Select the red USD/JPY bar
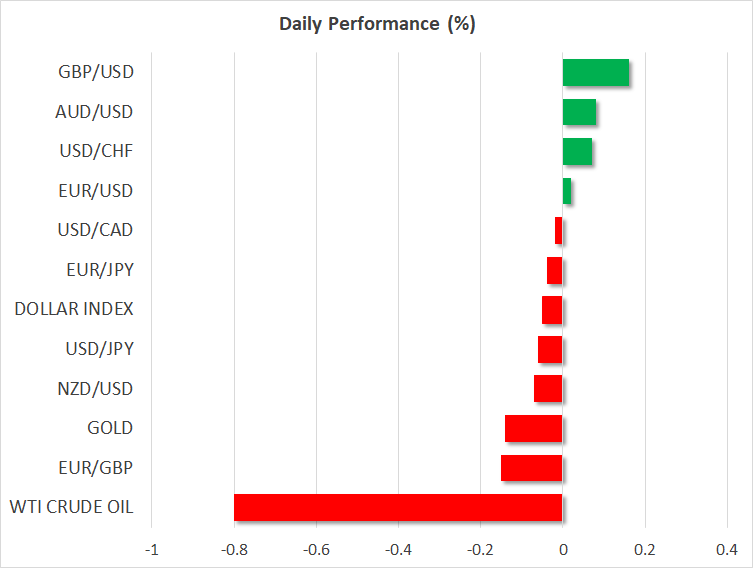The image size is (753, 568). tap(550, 349)
